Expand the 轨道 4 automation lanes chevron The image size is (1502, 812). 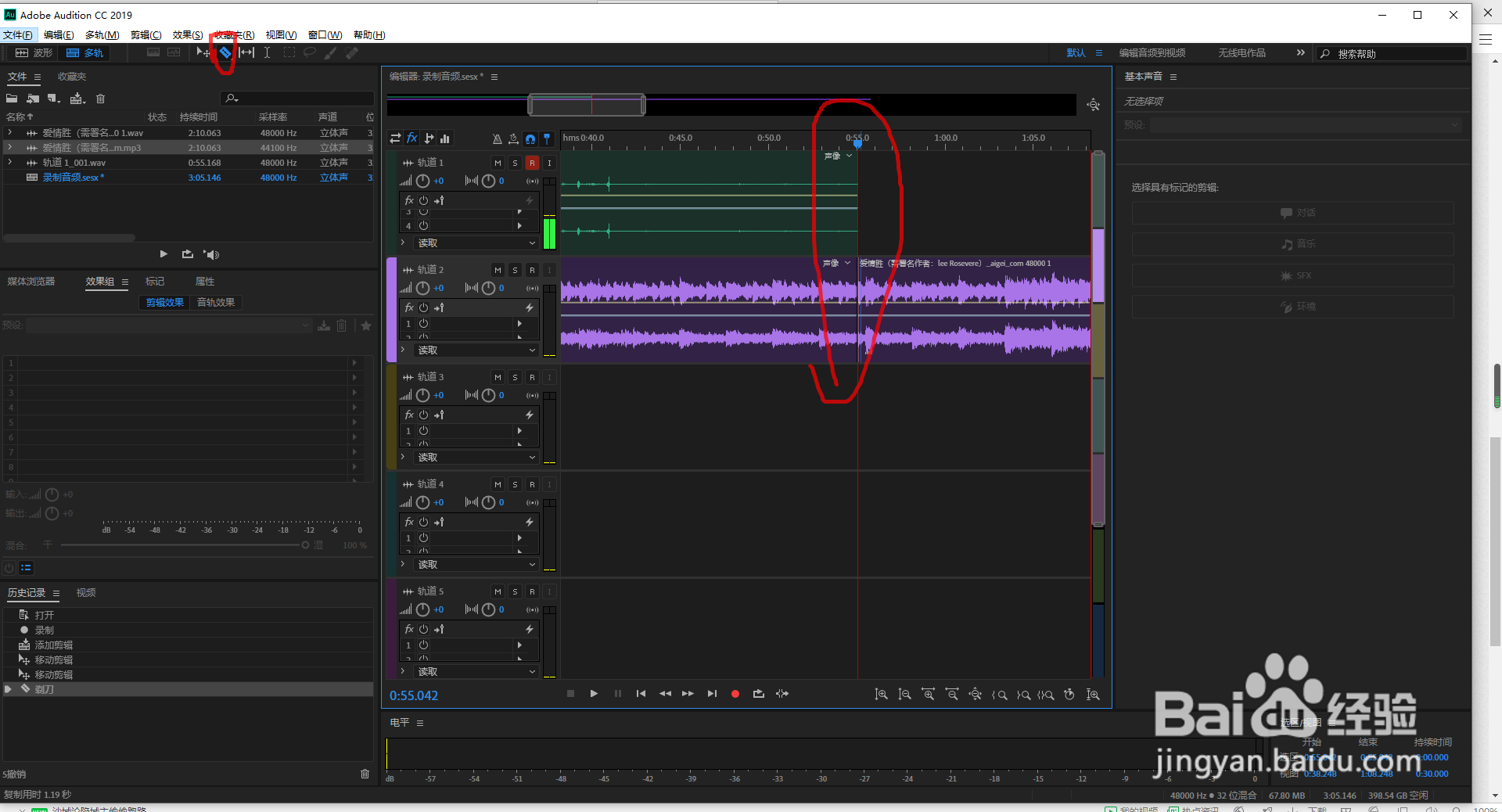[403, 564]
